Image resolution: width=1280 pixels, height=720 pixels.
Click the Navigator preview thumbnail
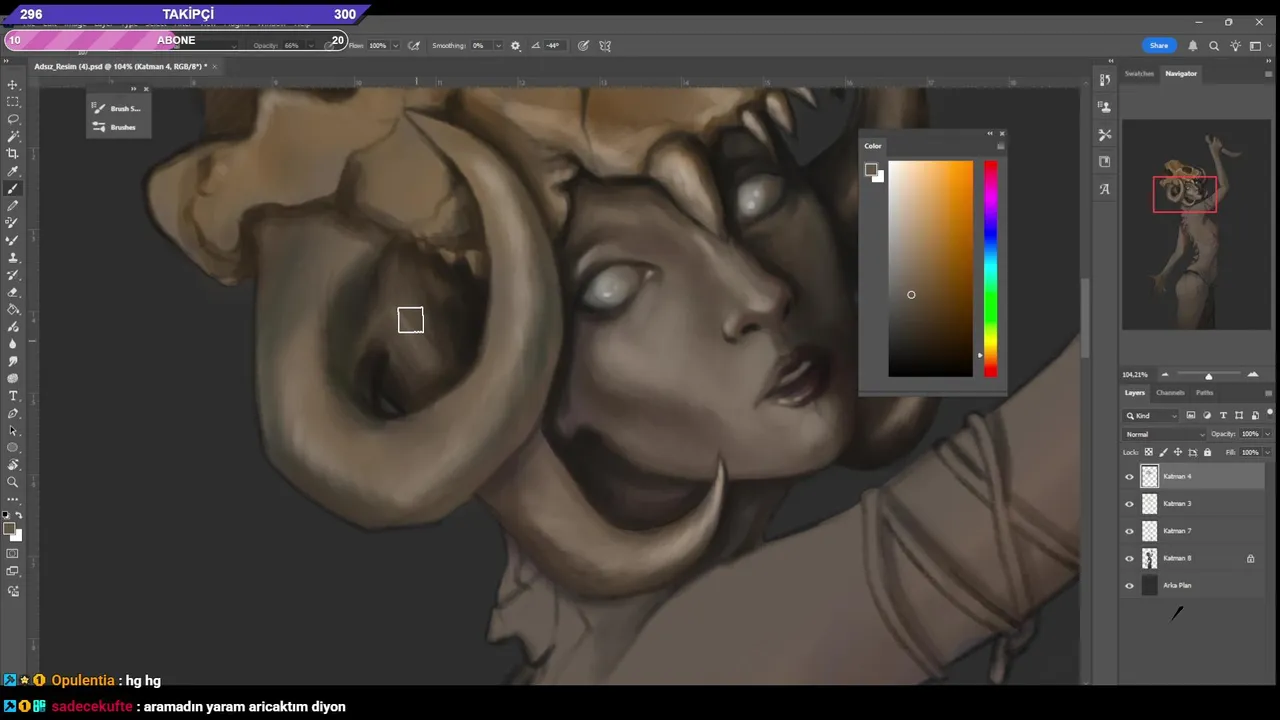[x=1196, y=225]
